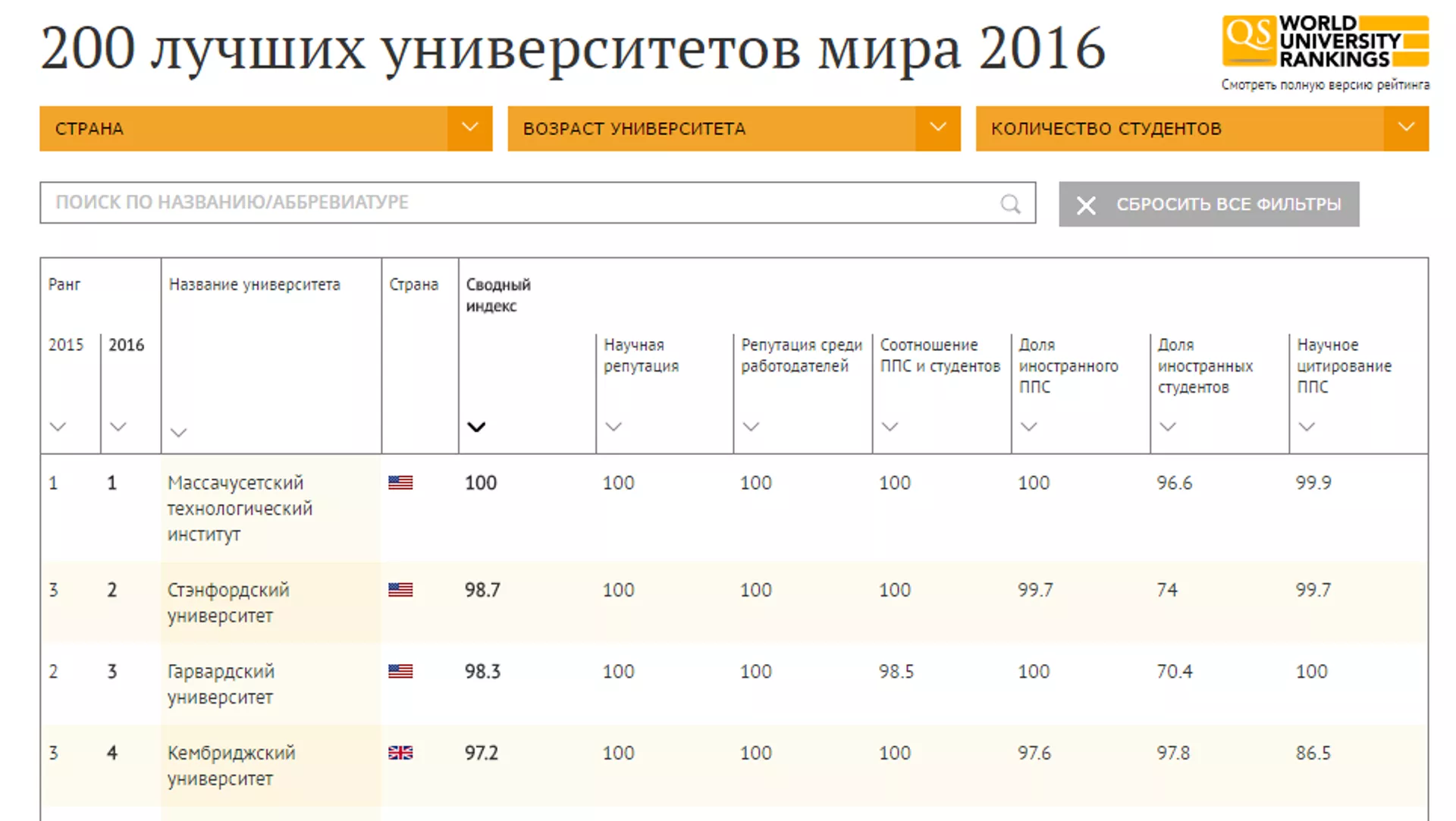
Task: Click the X icon on the reset filters button
Action: [x=1086, y=205]
